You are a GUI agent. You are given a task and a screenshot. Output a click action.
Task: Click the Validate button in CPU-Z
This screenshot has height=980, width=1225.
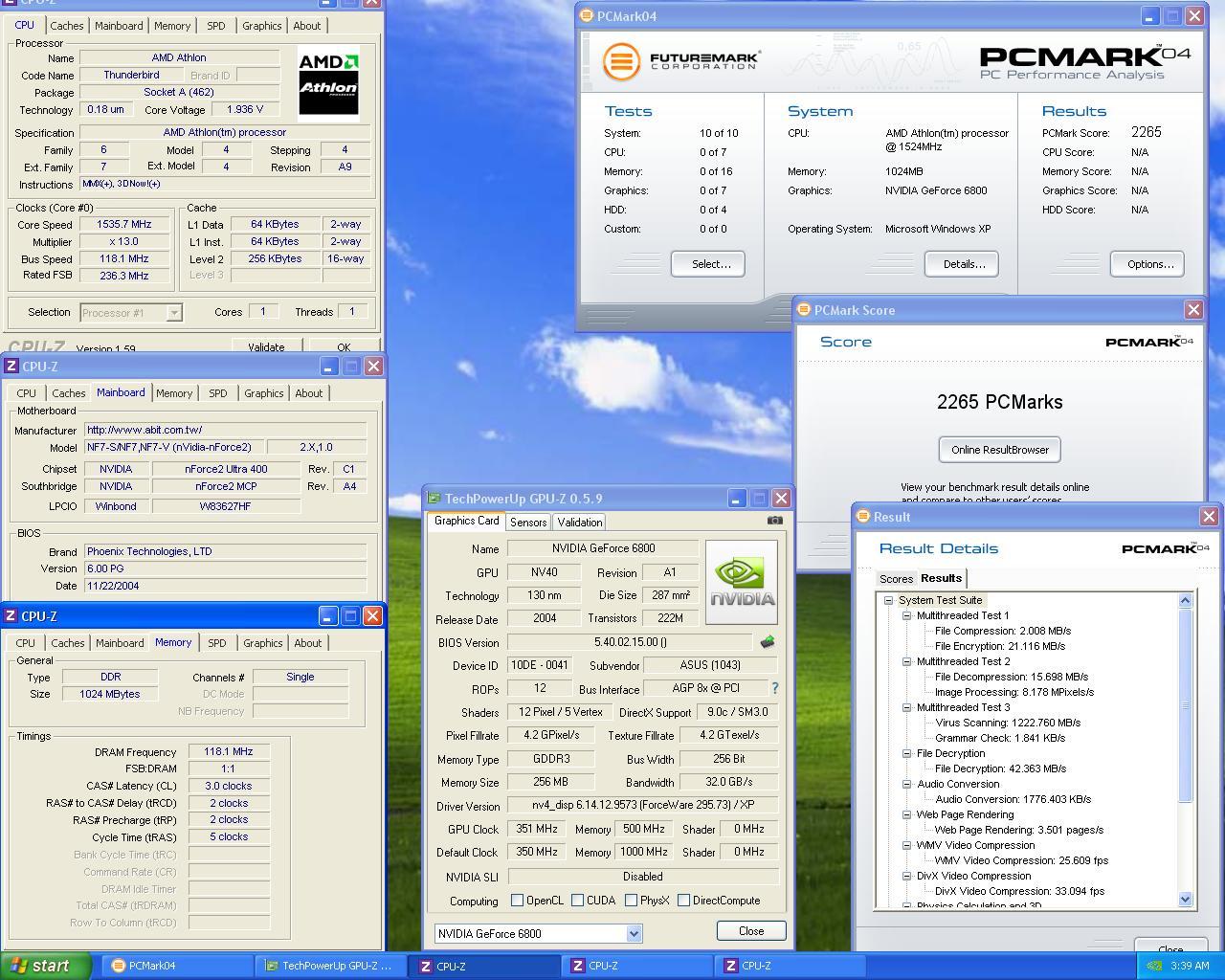pyautogui.click(x=266, y=346)
